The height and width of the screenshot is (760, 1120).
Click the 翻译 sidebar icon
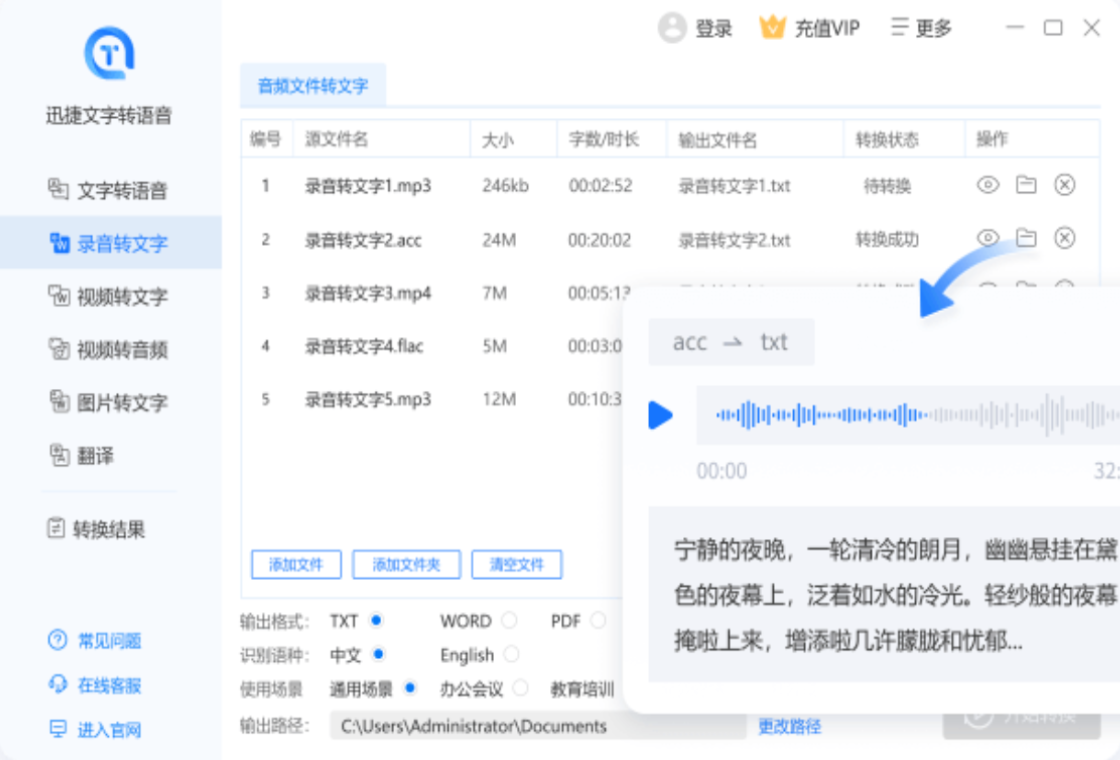pyautogui.click(x=58, y=454)
